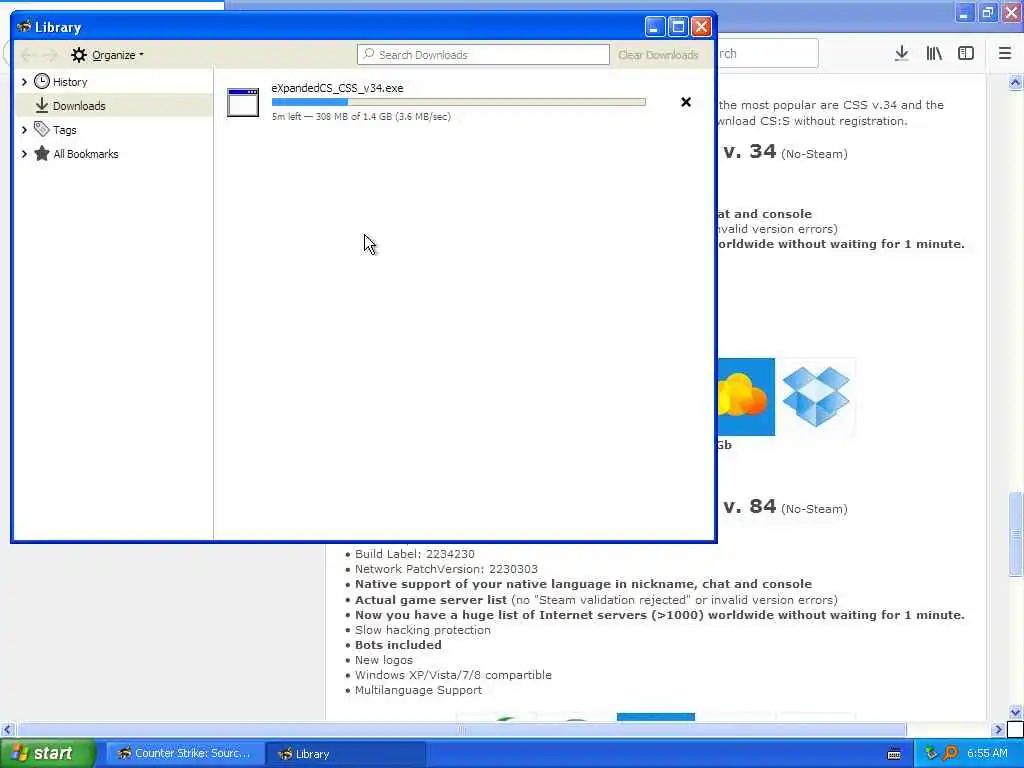Click the network tray icon
Image resolution: width=1024 pixels, height=768 pixels.
(931, 754)
